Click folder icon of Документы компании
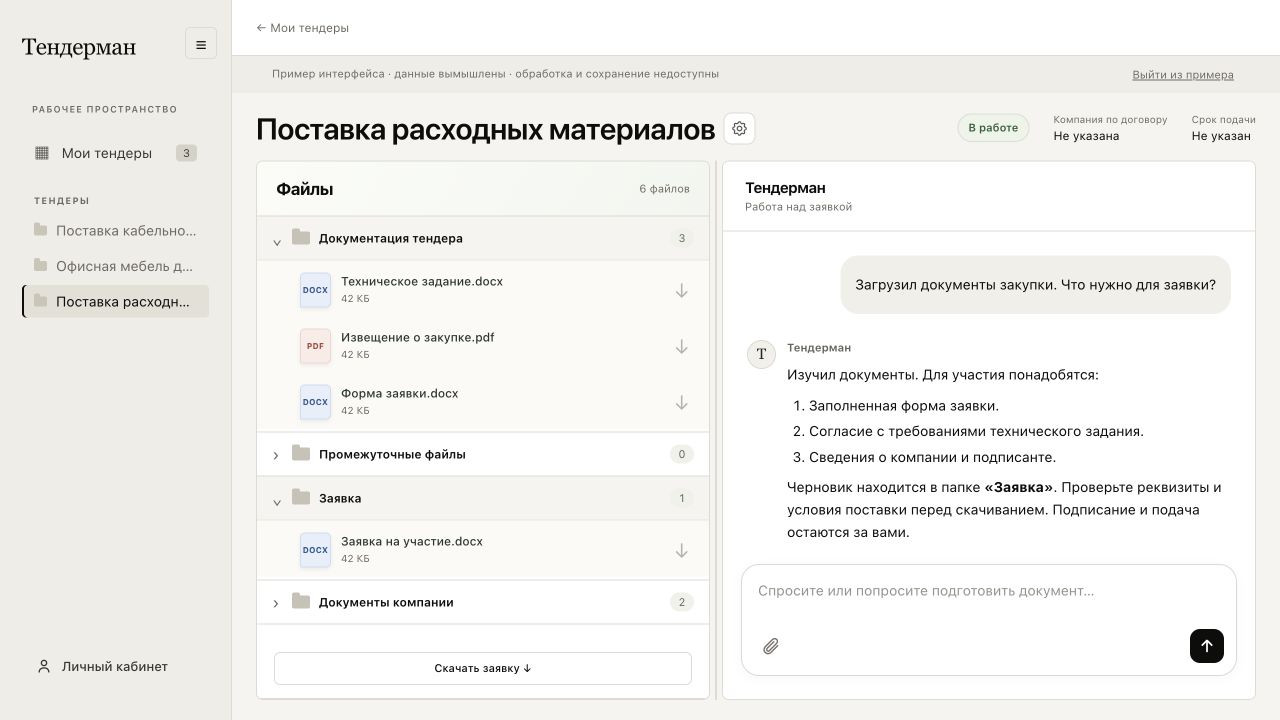Image resolution: width=1280 pixels, height=720 pixels. (x=301, y=601)
